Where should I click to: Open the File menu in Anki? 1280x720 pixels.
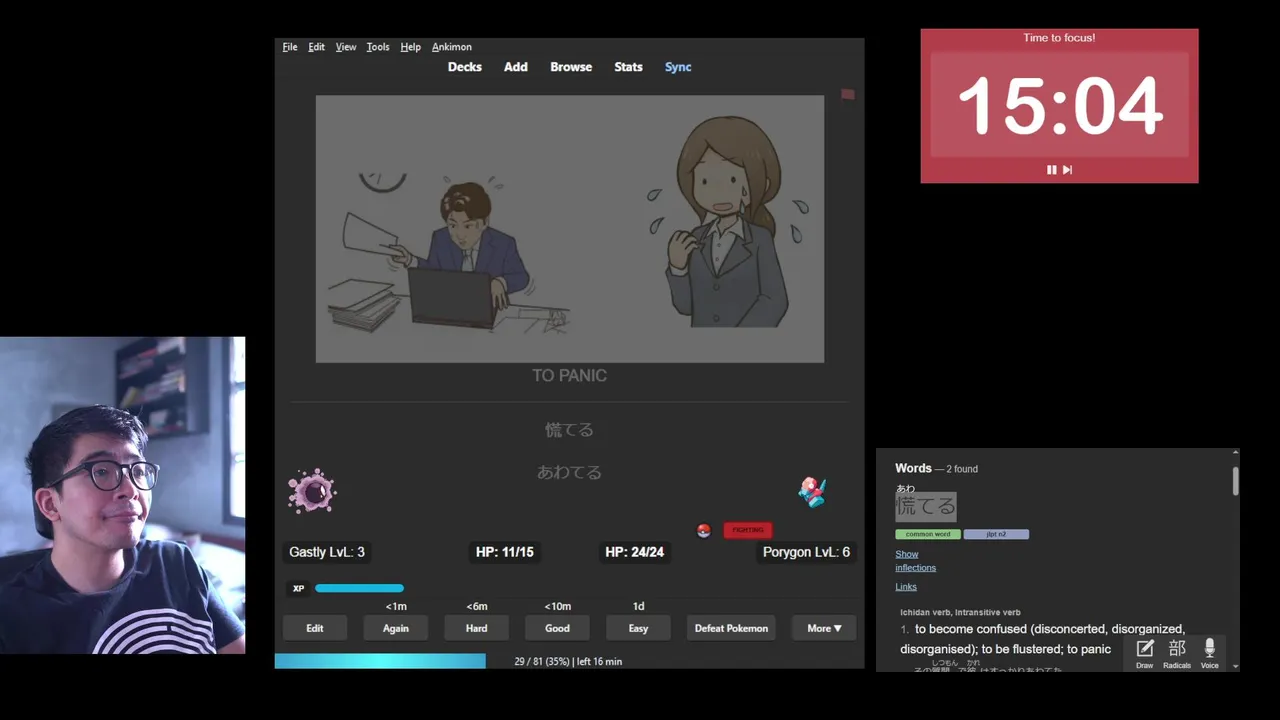[290, 47]
